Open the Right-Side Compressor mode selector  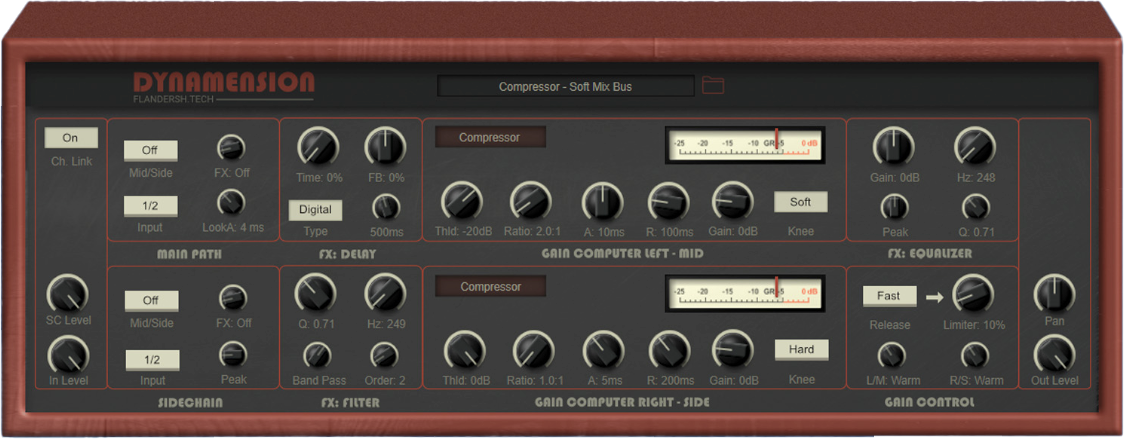pyautogui.click(x=490, y=286)
